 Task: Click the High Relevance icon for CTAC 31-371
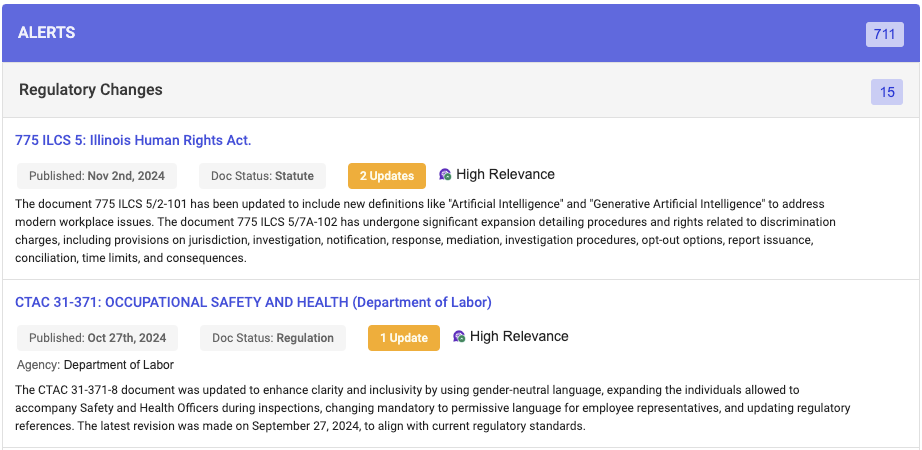point(459,337)
